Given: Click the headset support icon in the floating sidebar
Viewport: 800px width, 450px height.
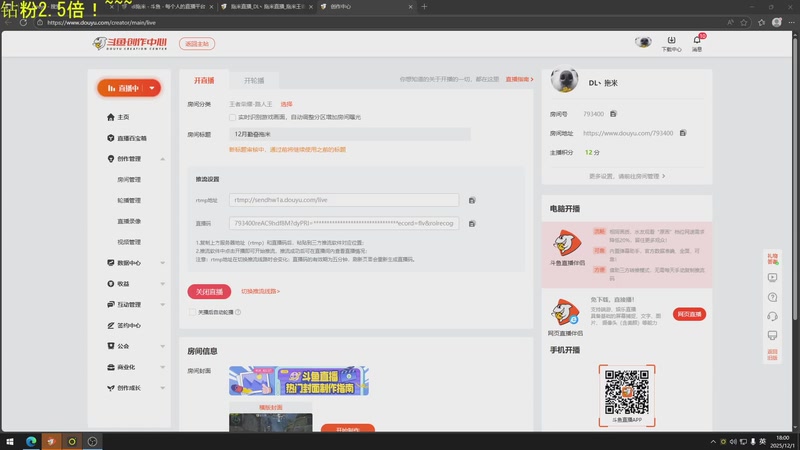Looking at the screenshot, I should pos(772,316).
